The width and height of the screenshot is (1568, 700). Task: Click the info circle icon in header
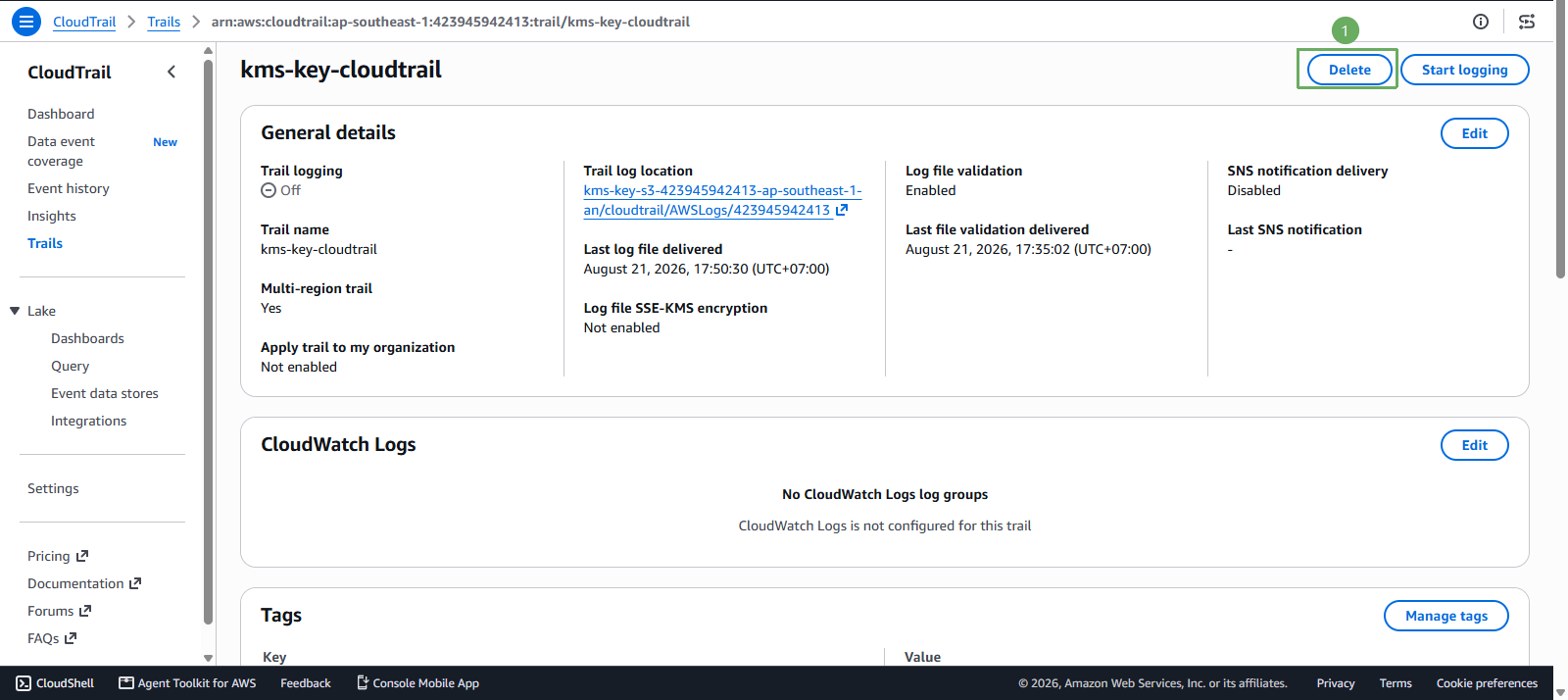[1481, 22]
